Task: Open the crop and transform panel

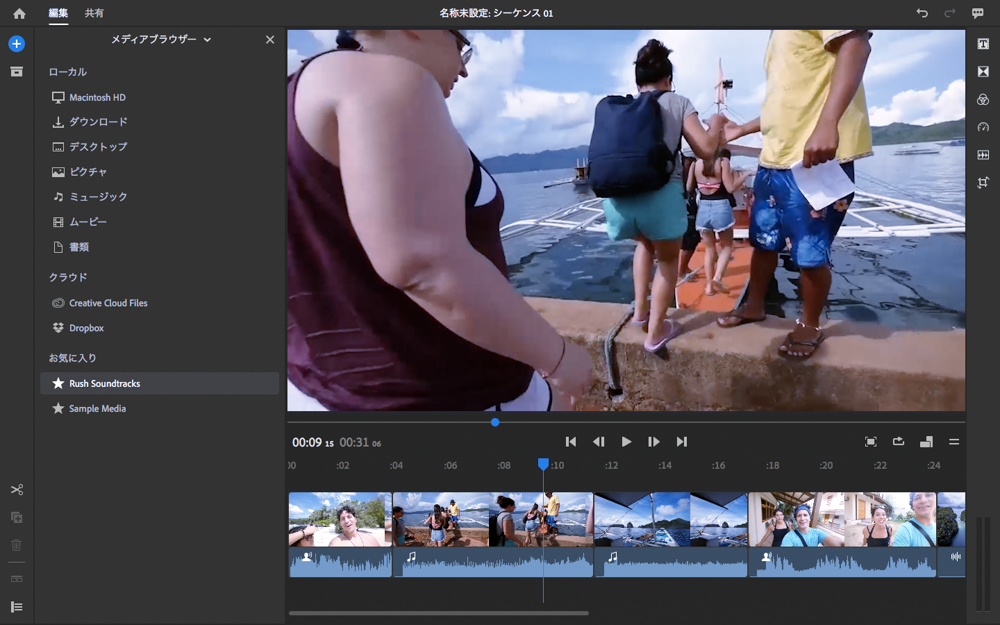Action: 983,183
